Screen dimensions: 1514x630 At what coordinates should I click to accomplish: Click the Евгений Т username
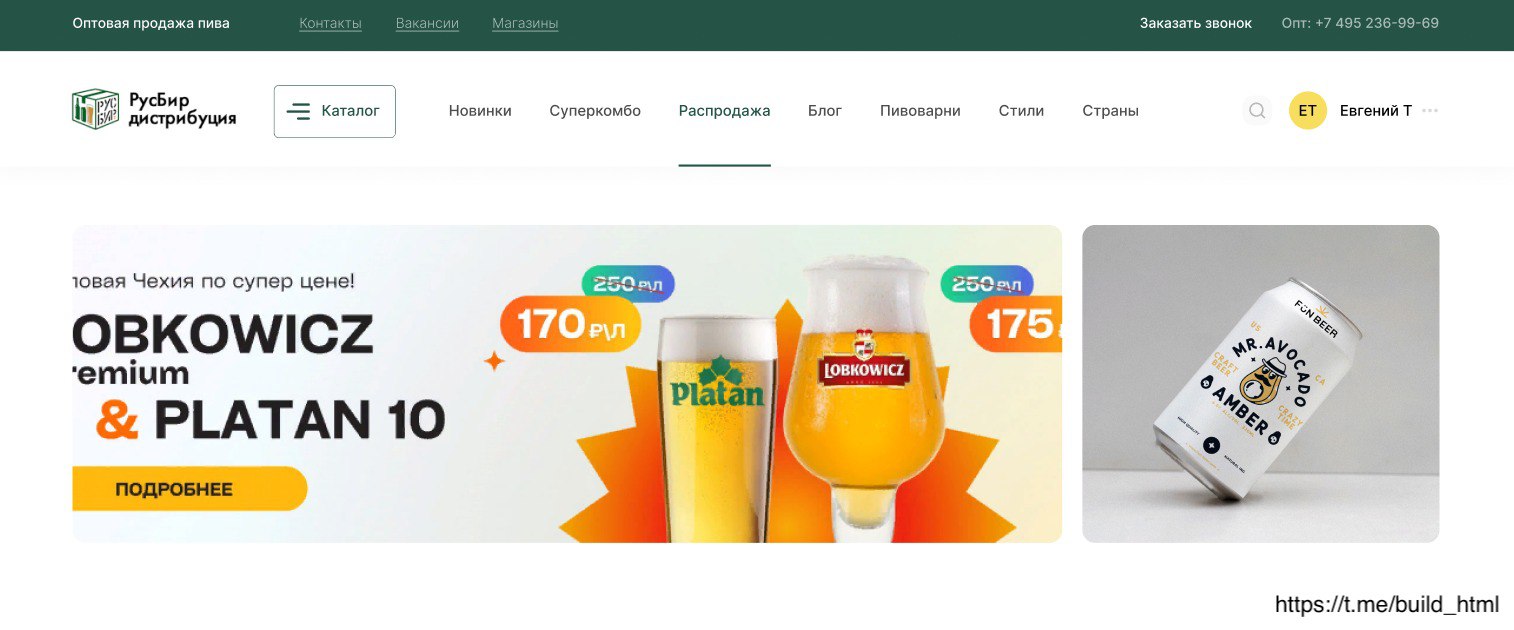1376,111
